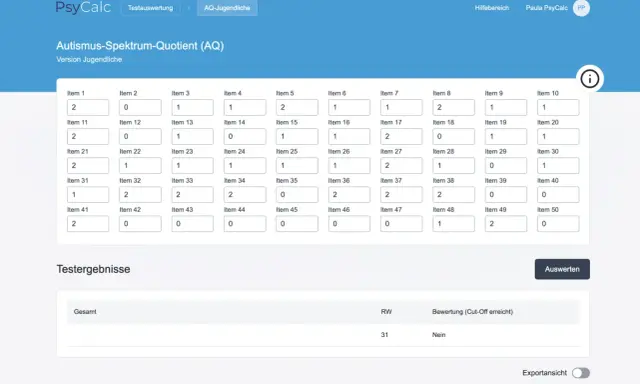
Task: Click the PsyCalc logo
Action: pos(83,7)
